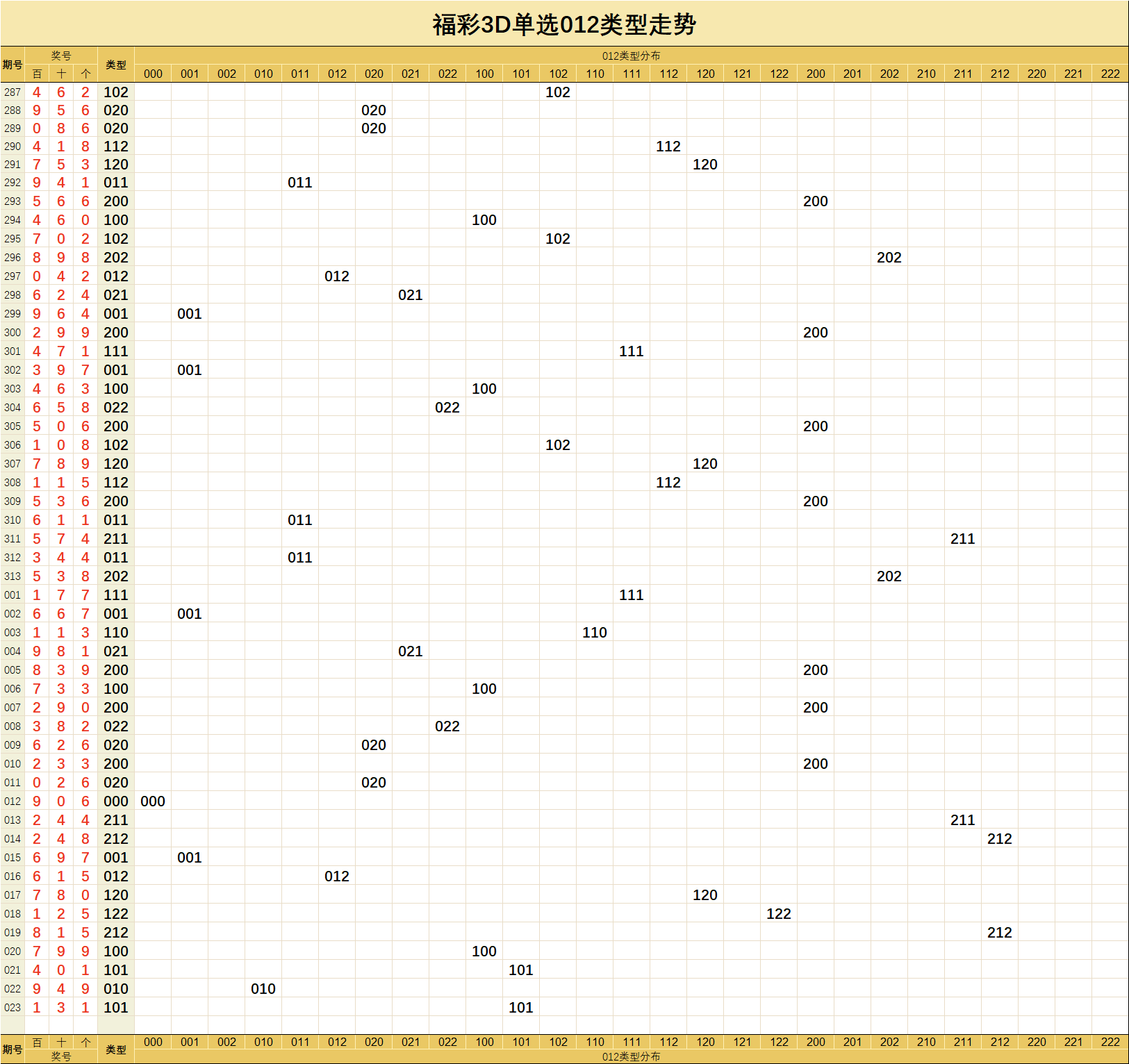Click the 期号 header above the table
This screenshot has width=1129, height=1064.
click(x=13, y=65)
